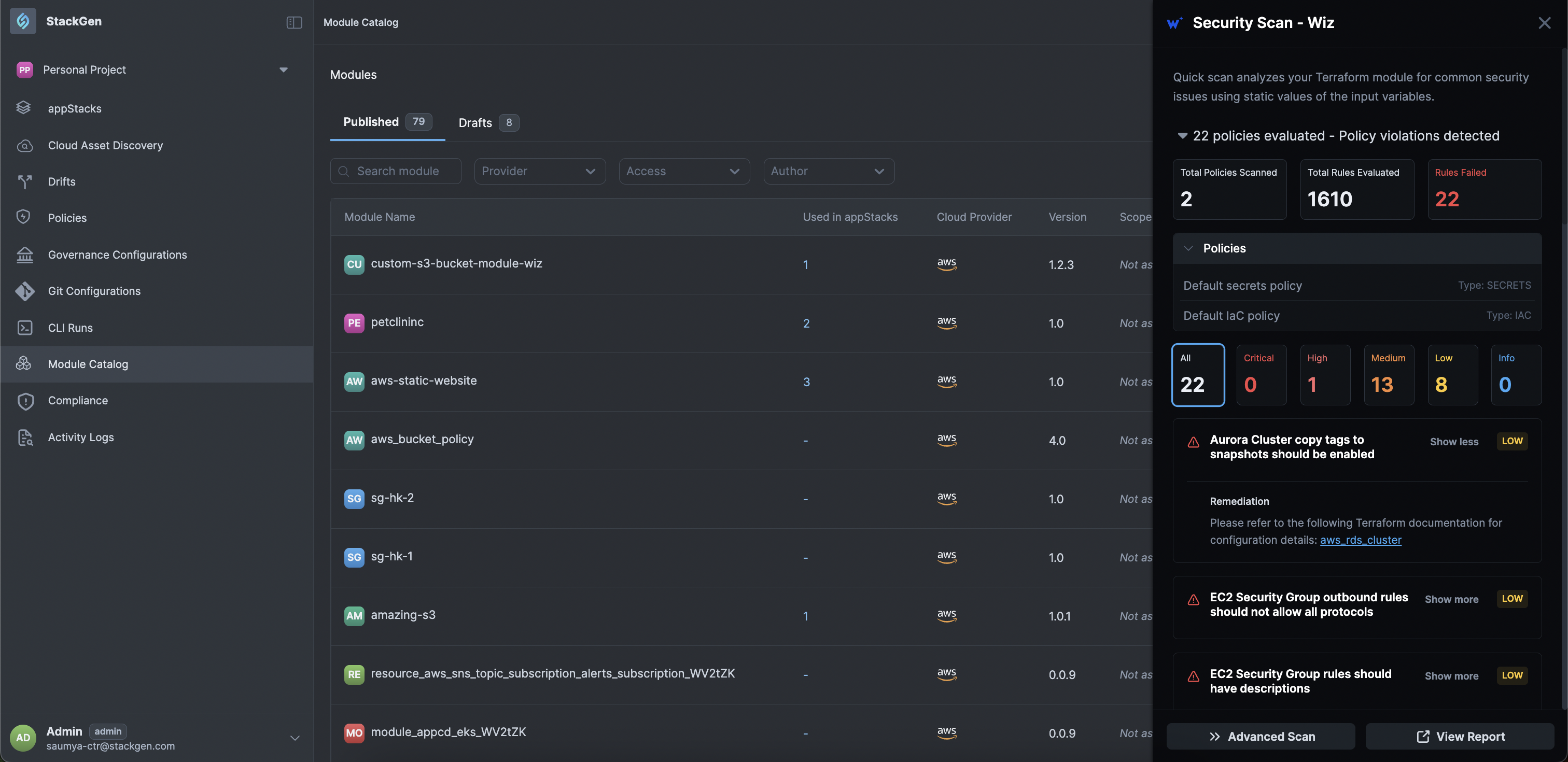Screen dimensions: 1568x762
Task: Go to Drifts page
Action: coord(62,181)
